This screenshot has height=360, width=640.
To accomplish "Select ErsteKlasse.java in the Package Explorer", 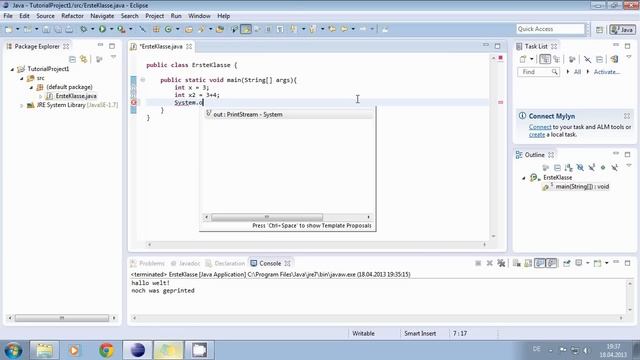I will pyautogui.click(x=76, y=96).
